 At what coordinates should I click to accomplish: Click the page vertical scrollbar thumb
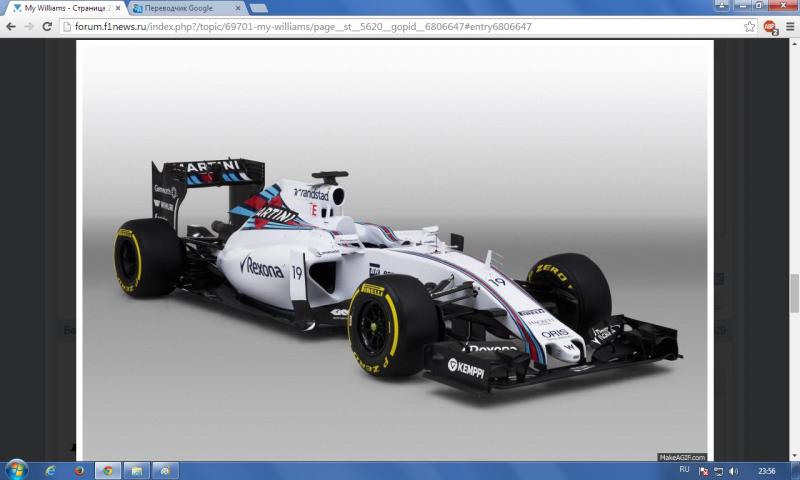click(x=794, y=292)
